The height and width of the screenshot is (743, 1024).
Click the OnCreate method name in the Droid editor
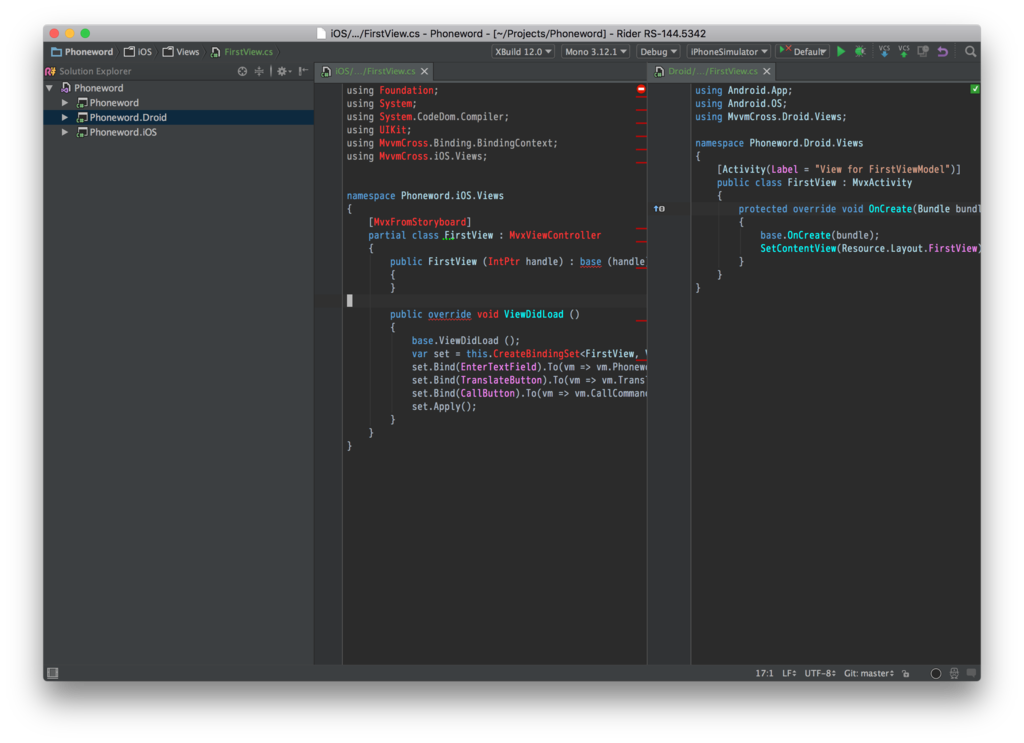890,209
